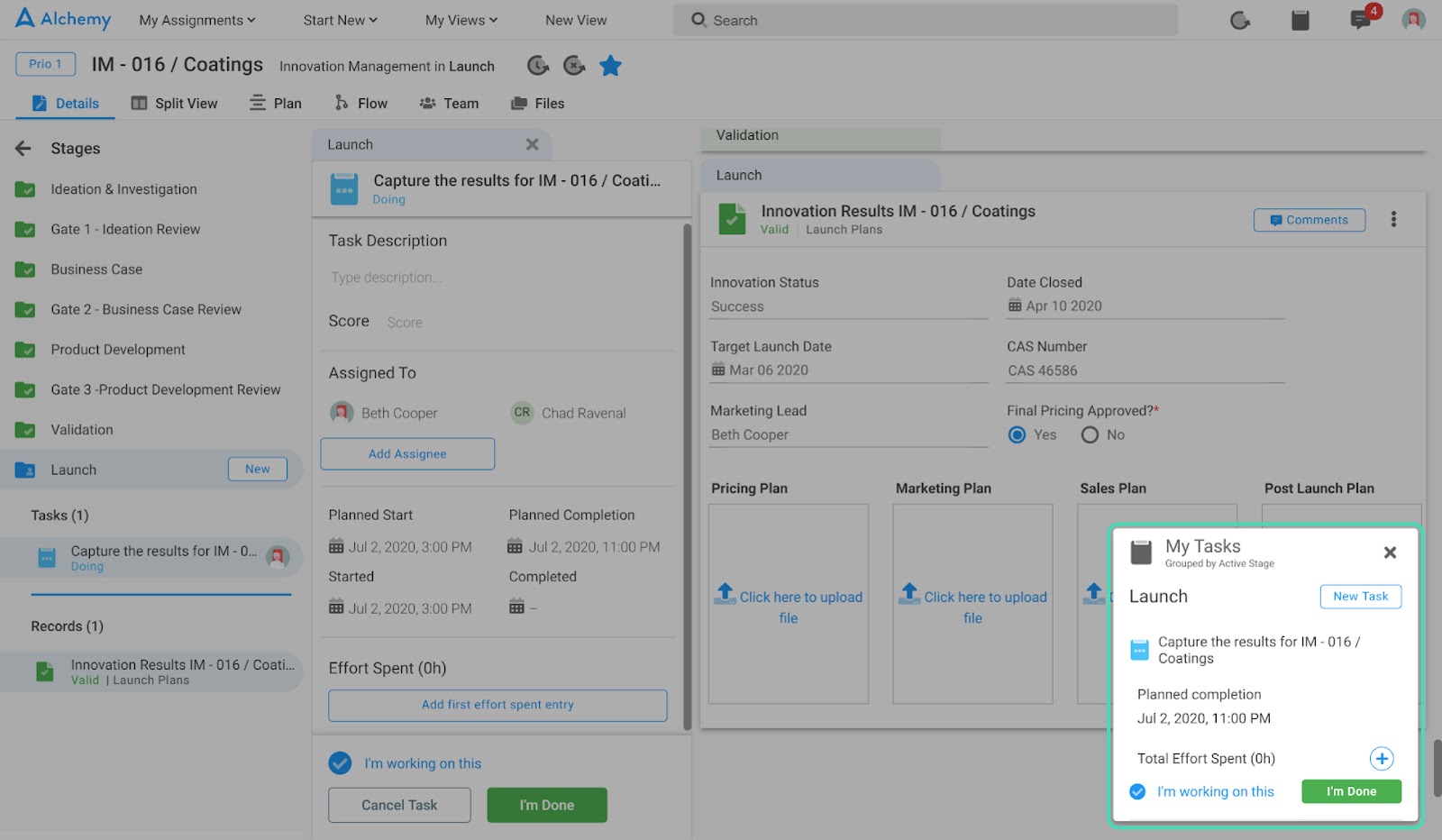Click Target Launch Date calendar icon
This screenshot has width=1442, height=840.
(x=718, y=370)
